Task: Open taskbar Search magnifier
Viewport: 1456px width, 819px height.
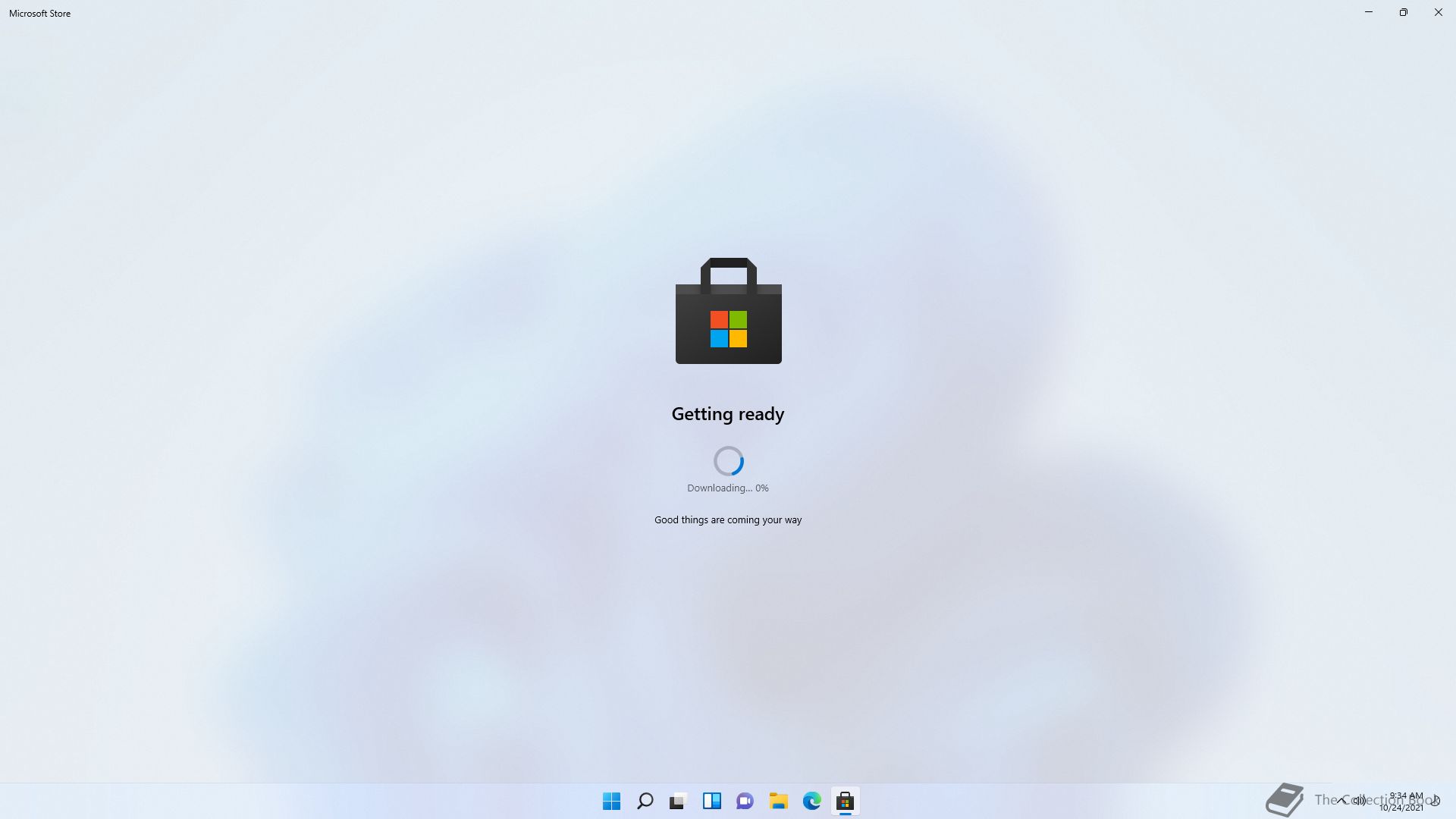Action: 645,801
